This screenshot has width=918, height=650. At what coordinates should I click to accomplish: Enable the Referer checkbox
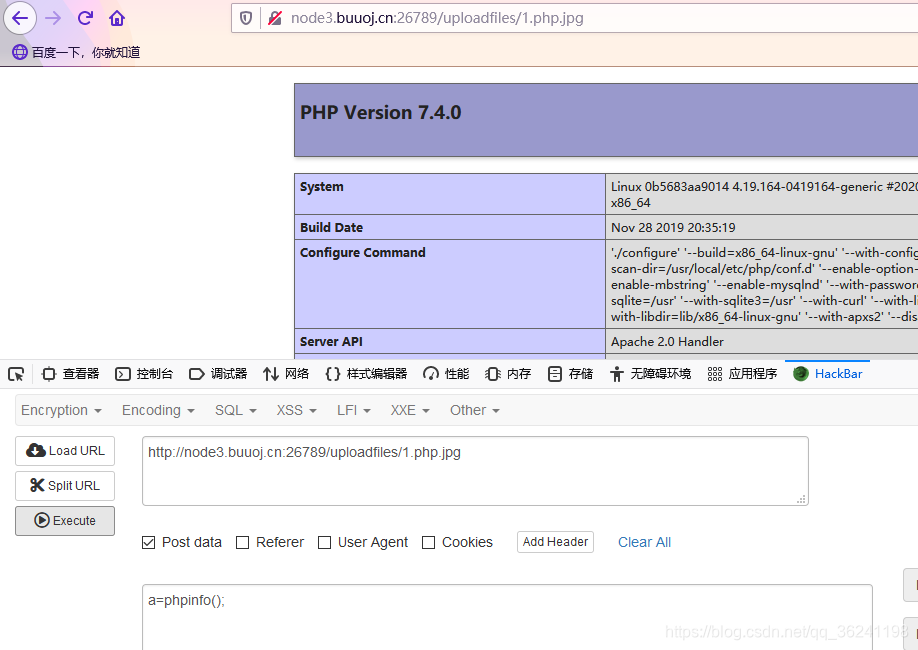pos(242,542)
